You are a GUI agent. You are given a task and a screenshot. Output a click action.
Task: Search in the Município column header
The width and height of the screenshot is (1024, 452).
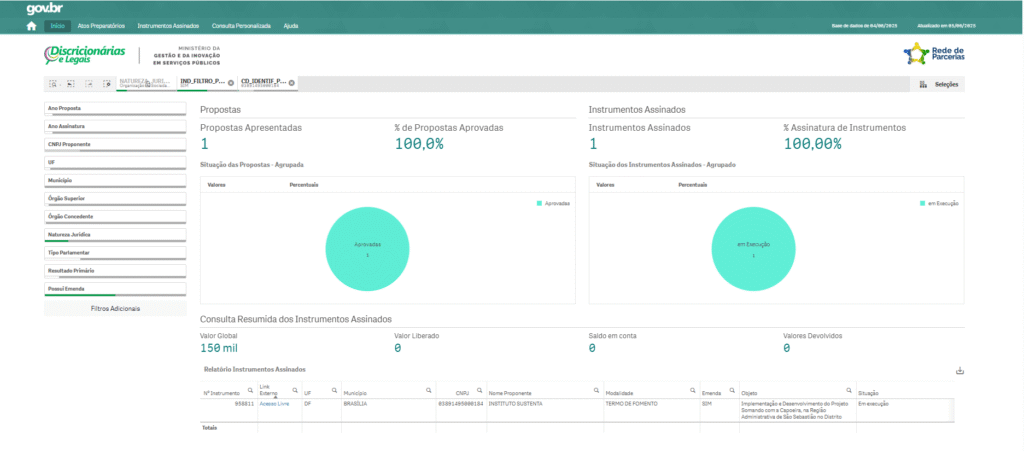(x=428, y=390)
